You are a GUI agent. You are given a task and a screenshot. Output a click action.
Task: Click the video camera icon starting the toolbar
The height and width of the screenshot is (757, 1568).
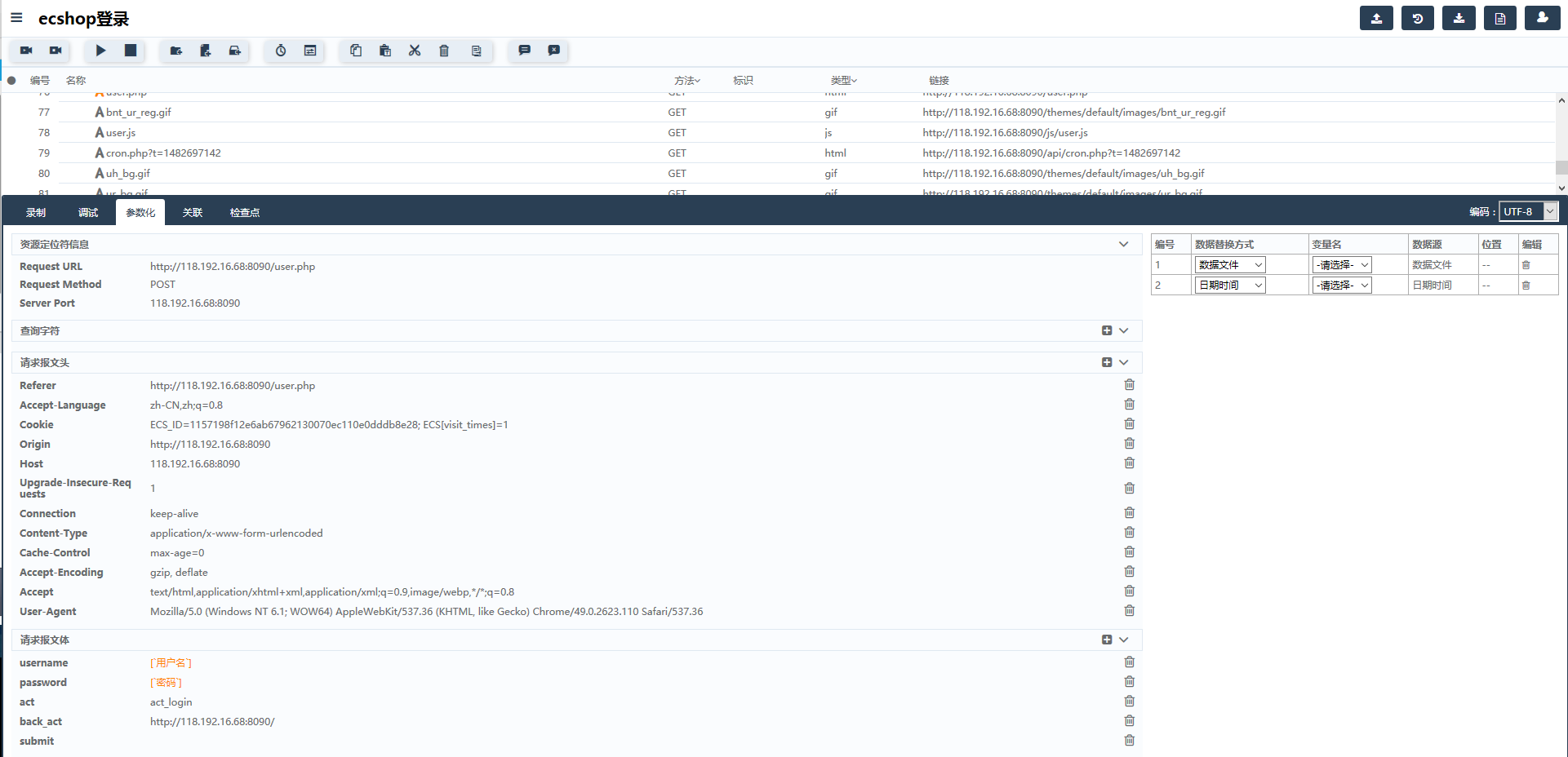(26, 51)
